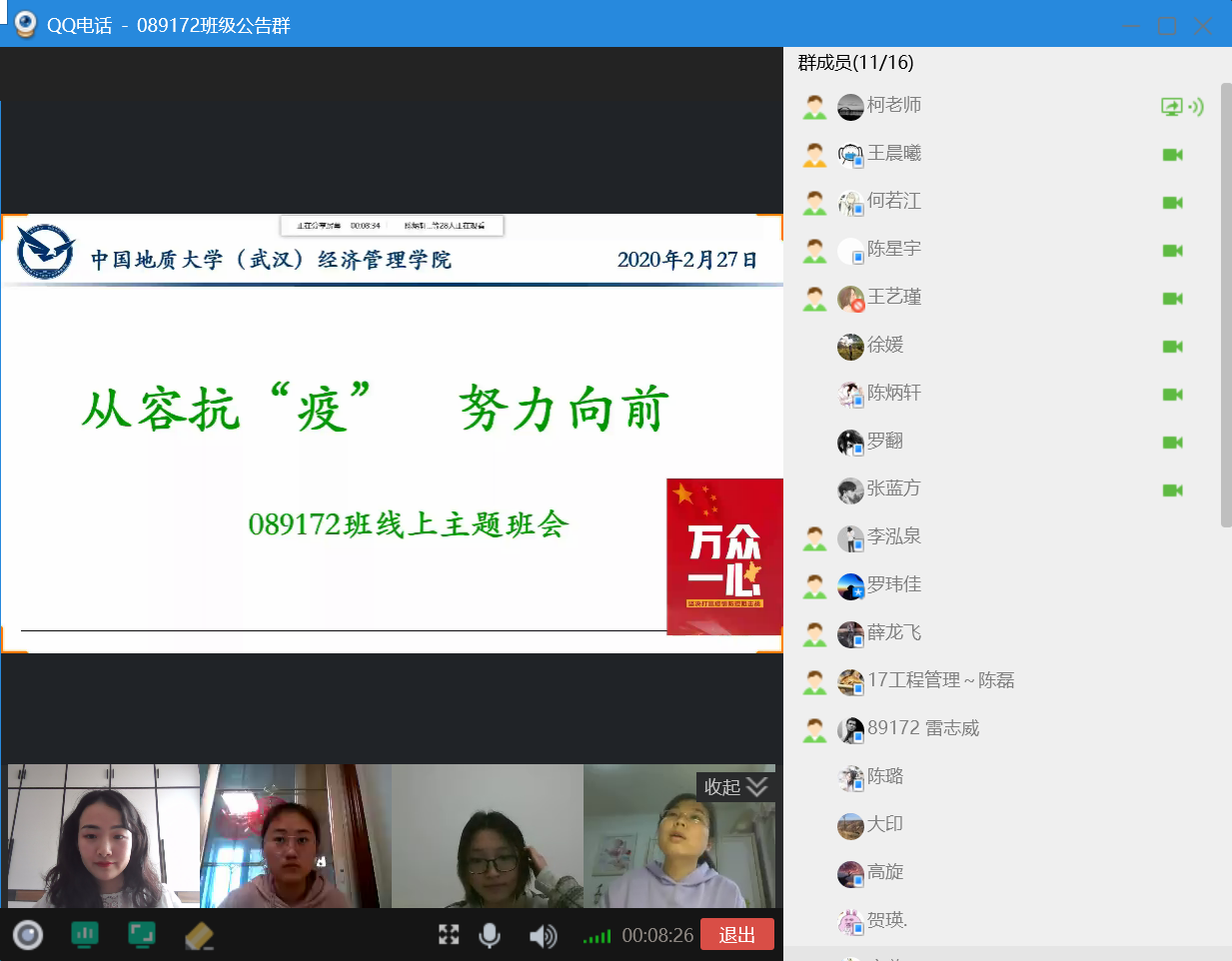This screenshot has height=961, width=1232.
Task: Collapse video thumbnails with 收起 button
Action: 735,787
